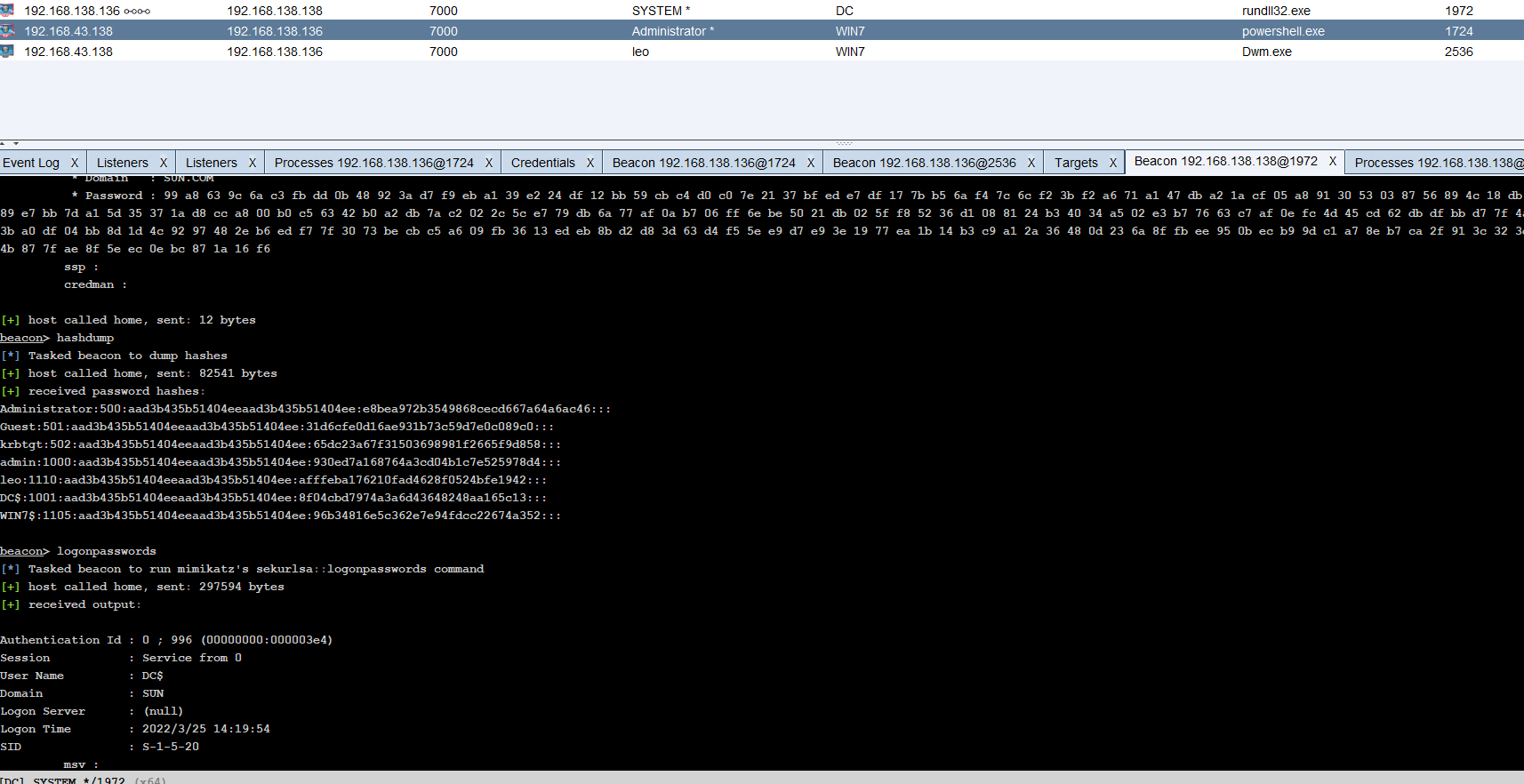Select the Dwm.exe process cell
1524x784 pixels.
pos(1267,52)
